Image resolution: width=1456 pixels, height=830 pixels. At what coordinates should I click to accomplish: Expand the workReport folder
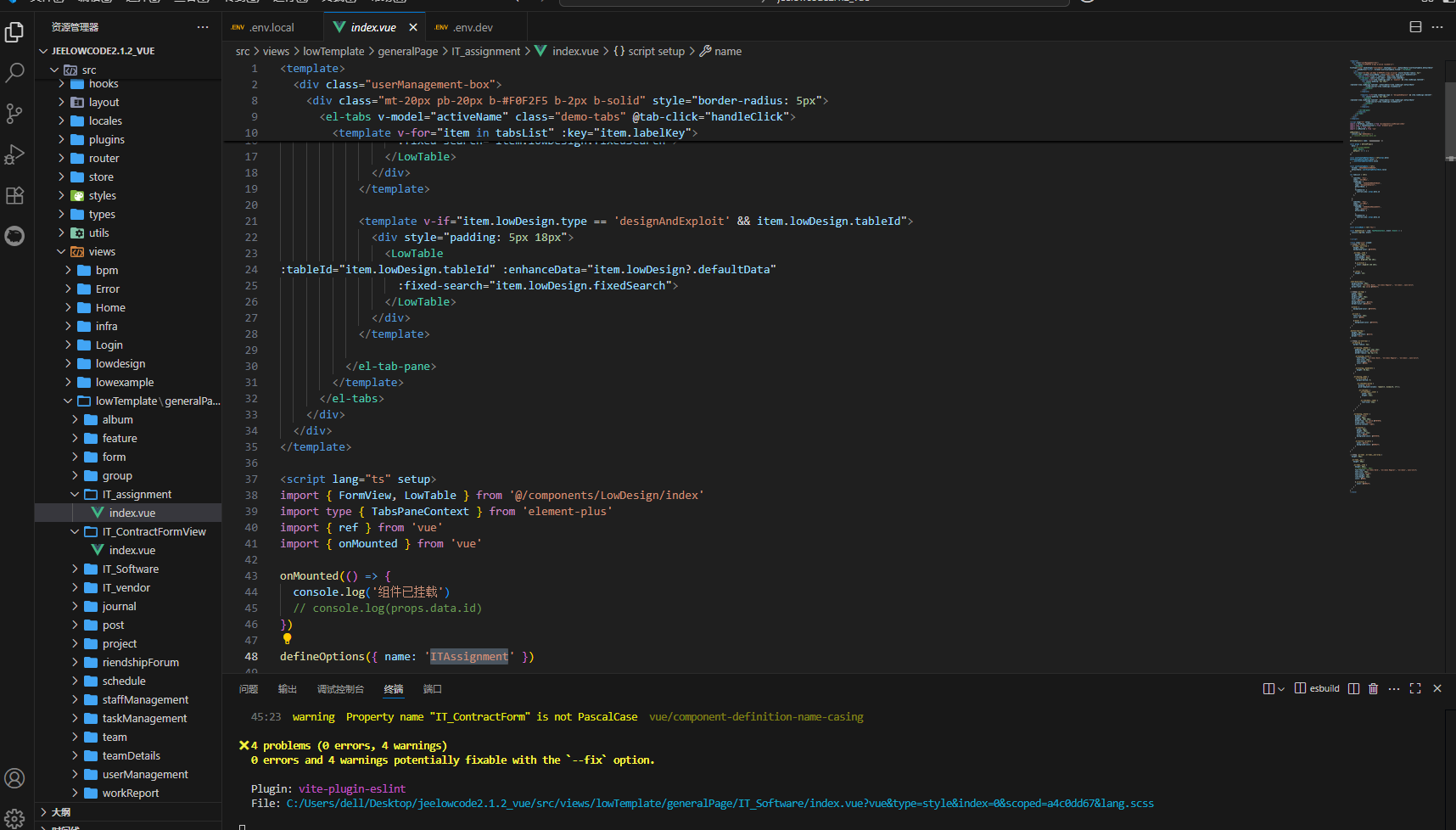click(128, 794)
